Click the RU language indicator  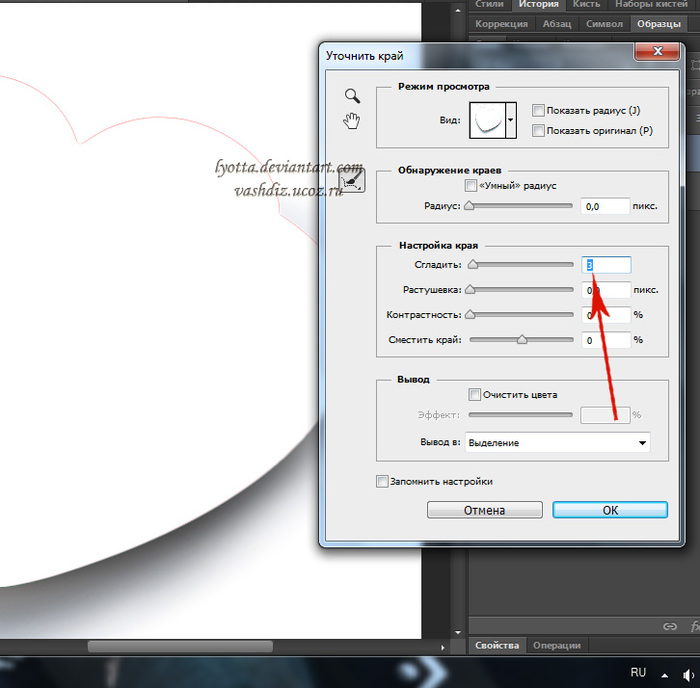tap(638, 672)
